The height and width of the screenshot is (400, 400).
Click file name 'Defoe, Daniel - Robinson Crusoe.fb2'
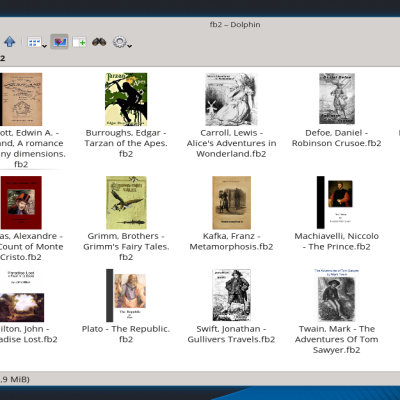(337, 138)
